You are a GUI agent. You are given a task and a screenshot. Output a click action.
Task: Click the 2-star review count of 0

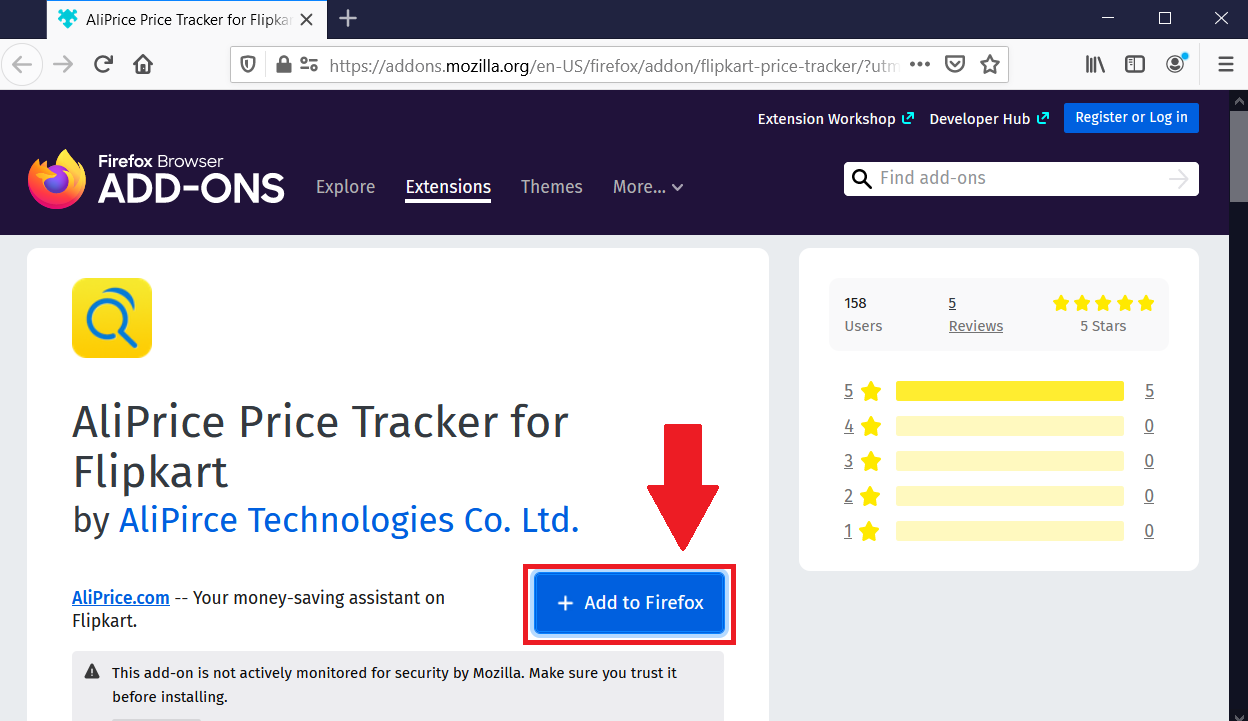(1149, 496)
